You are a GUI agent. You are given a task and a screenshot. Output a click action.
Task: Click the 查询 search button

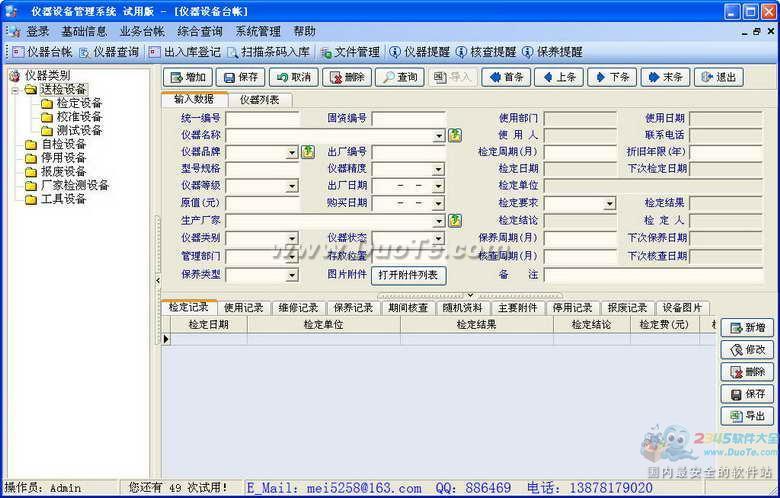(400, 77)
